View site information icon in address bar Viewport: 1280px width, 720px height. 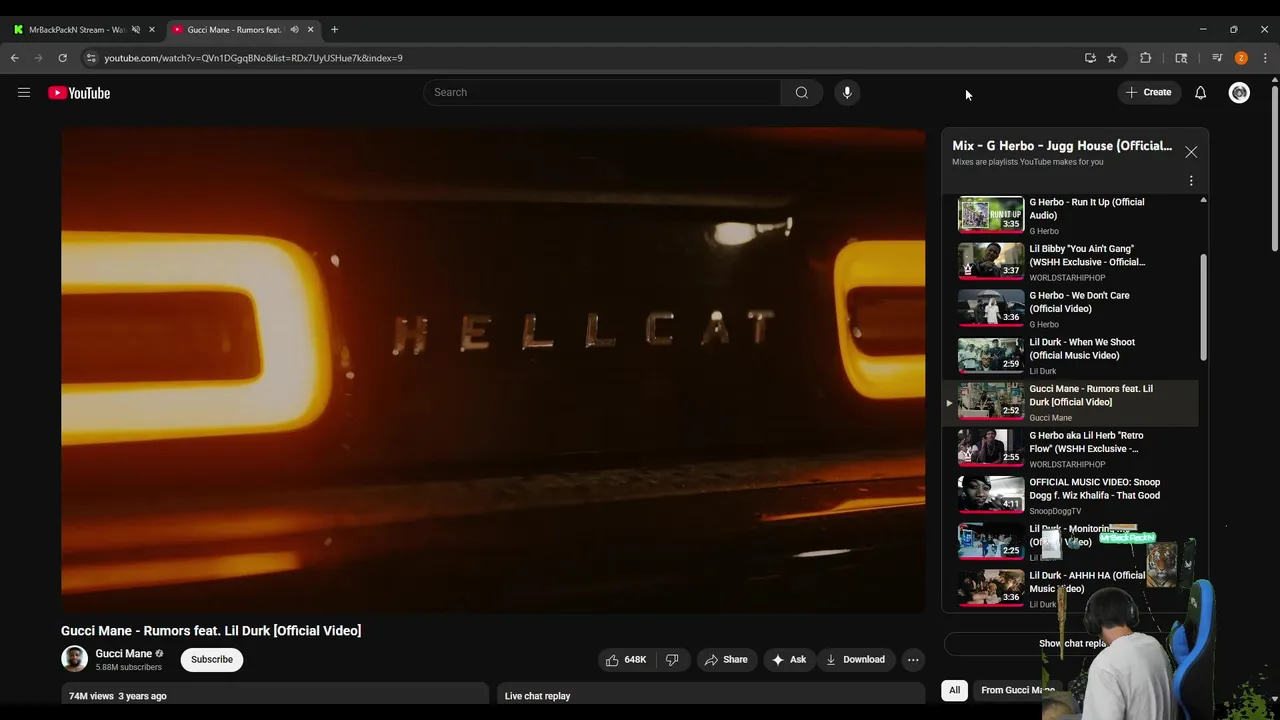tap(90, 58)
